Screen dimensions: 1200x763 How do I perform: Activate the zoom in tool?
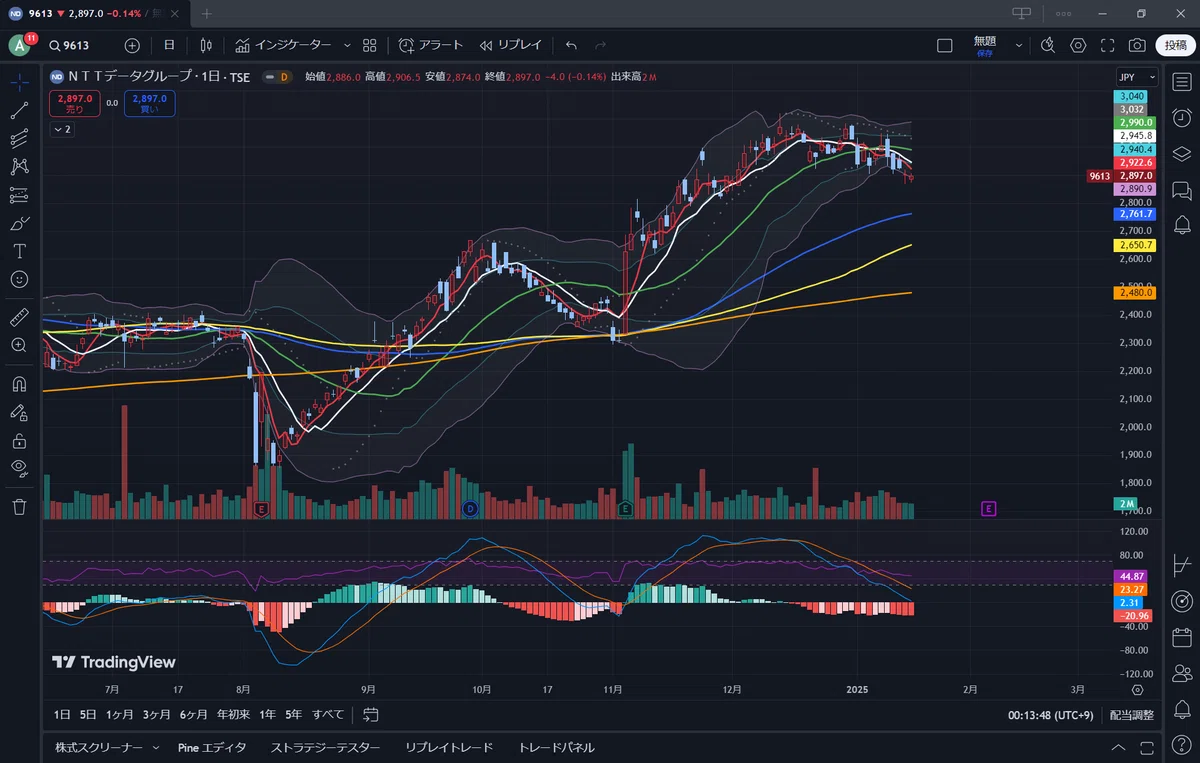(19, 345)
